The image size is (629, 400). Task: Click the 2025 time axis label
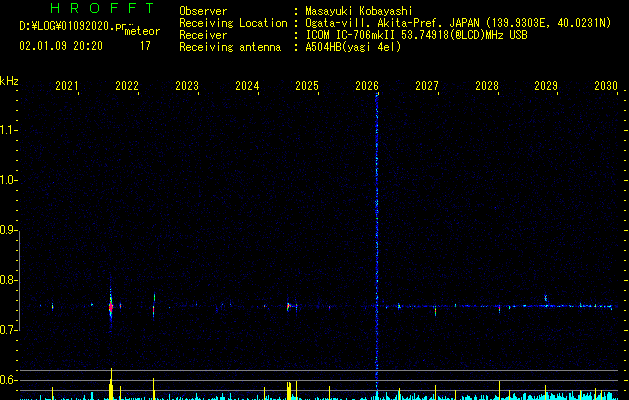coord(307,86)
